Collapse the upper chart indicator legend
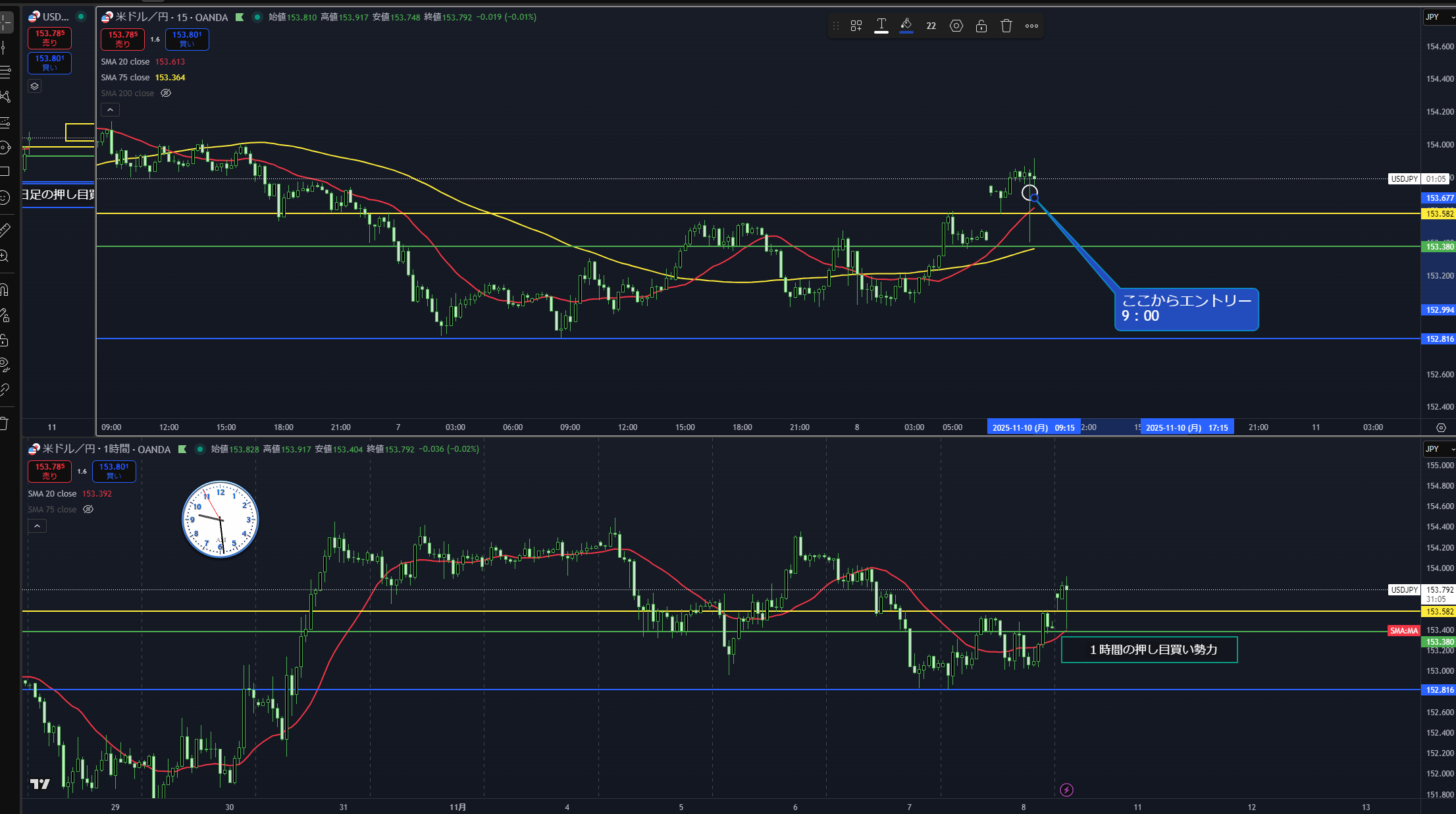 coord(110,110)
